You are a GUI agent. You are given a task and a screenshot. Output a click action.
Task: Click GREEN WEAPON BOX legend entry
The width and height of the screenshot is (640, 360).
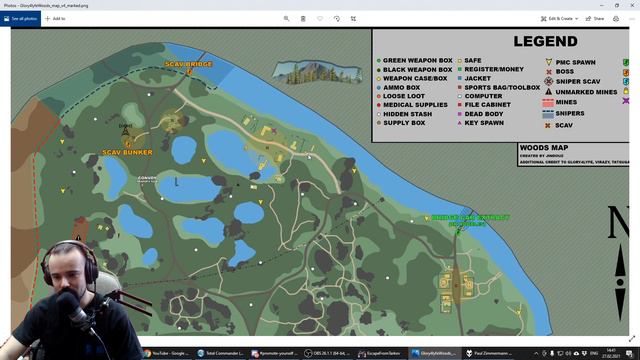(x=415, y=60)
